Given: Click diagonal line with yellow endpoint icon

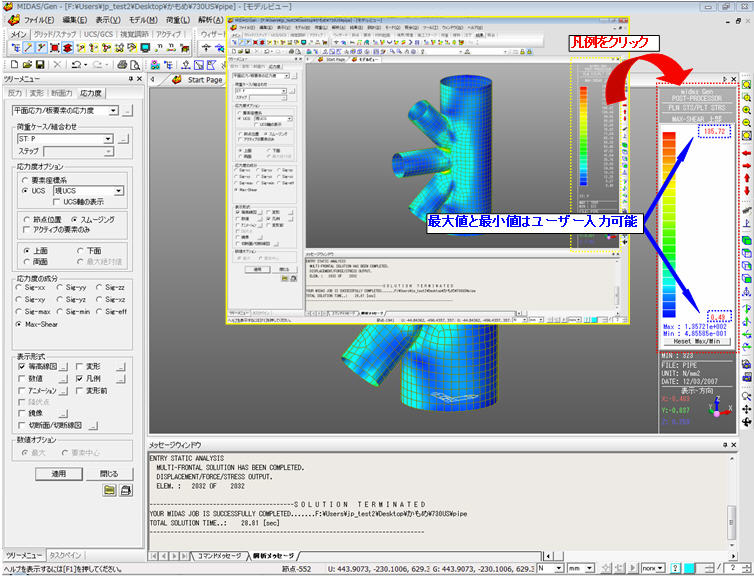Looking at the screenshot, I should tap(28, 48).
